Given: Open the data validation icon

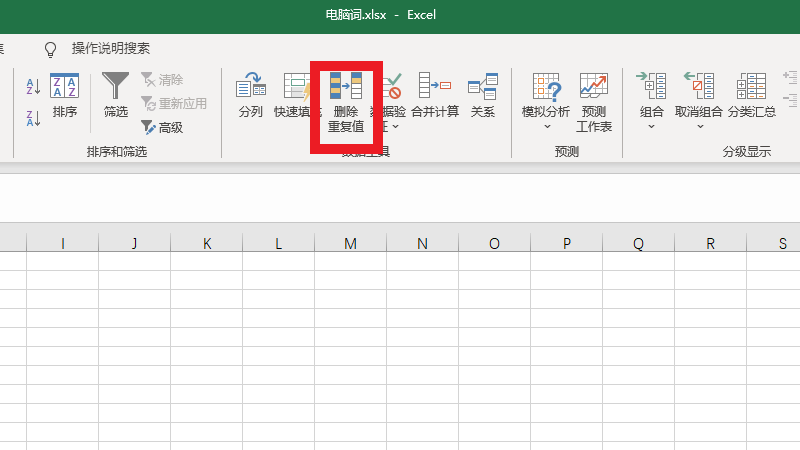Looking at the screenshot, I should click(392, 86).
